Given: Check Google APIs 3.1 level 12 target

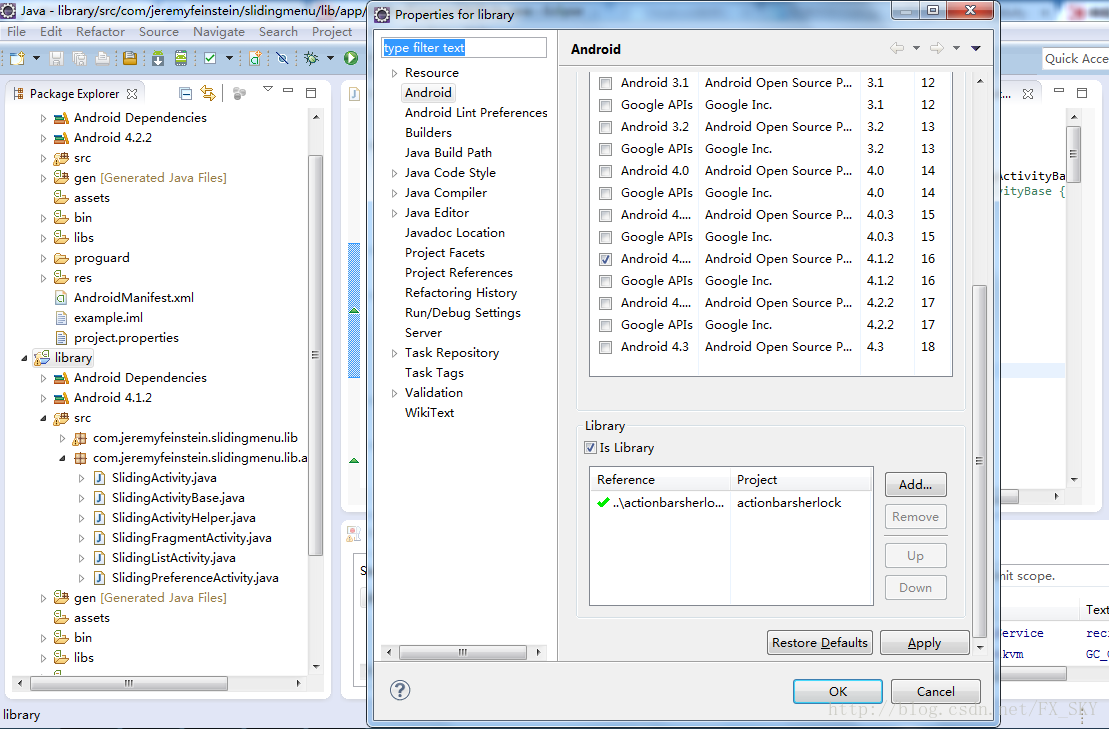Looking at the screenshot, I should pos(605,105).
